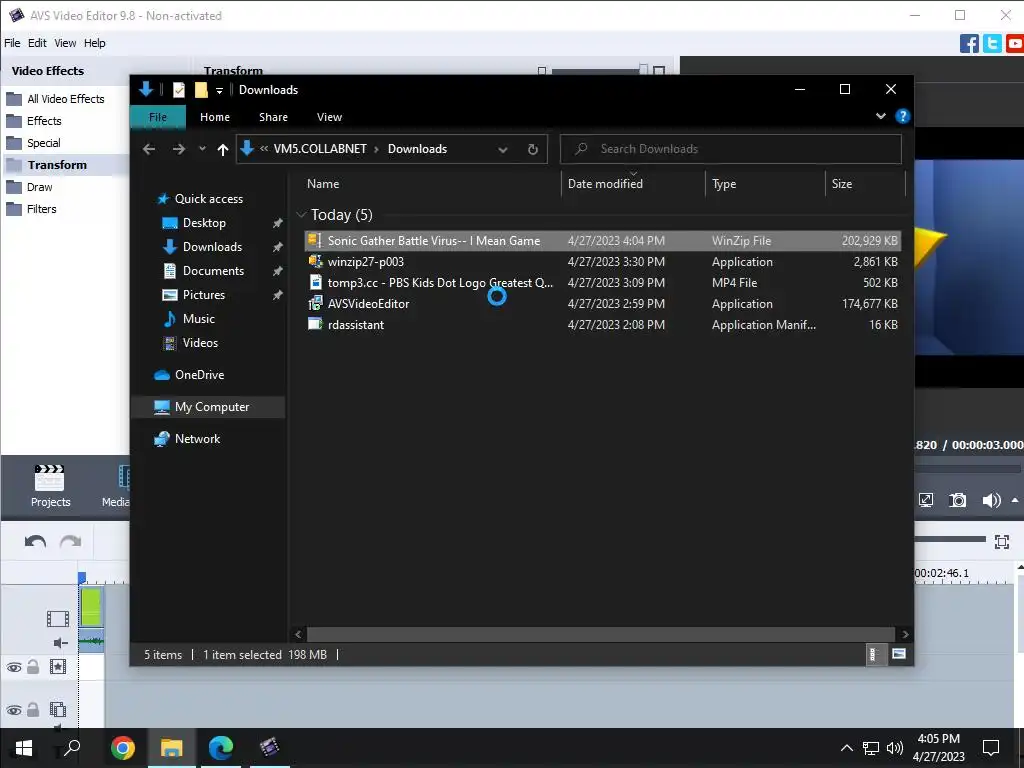The height and width of the screenshot is (768, 1024).
Task: Click the overlay track icon on timeline
Action: [x=58, y=709]
